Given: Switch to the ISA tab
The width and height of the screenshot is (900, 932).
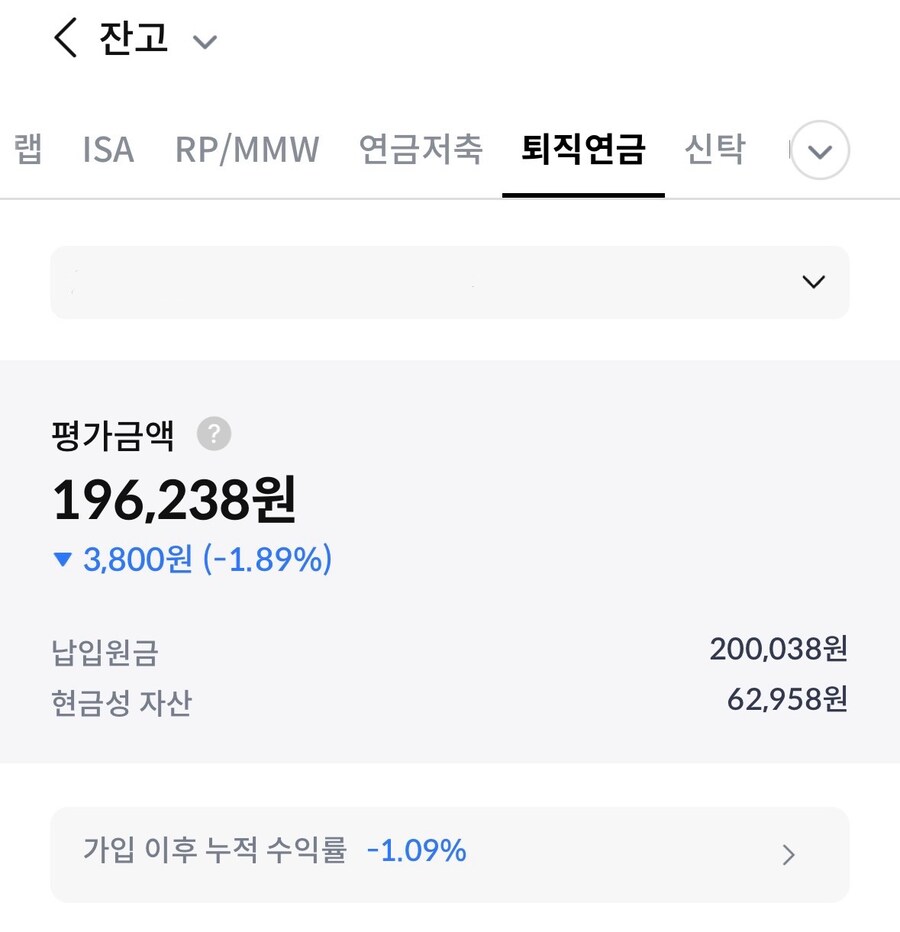Looking at the screenshot, I should (x=107, y=150).
